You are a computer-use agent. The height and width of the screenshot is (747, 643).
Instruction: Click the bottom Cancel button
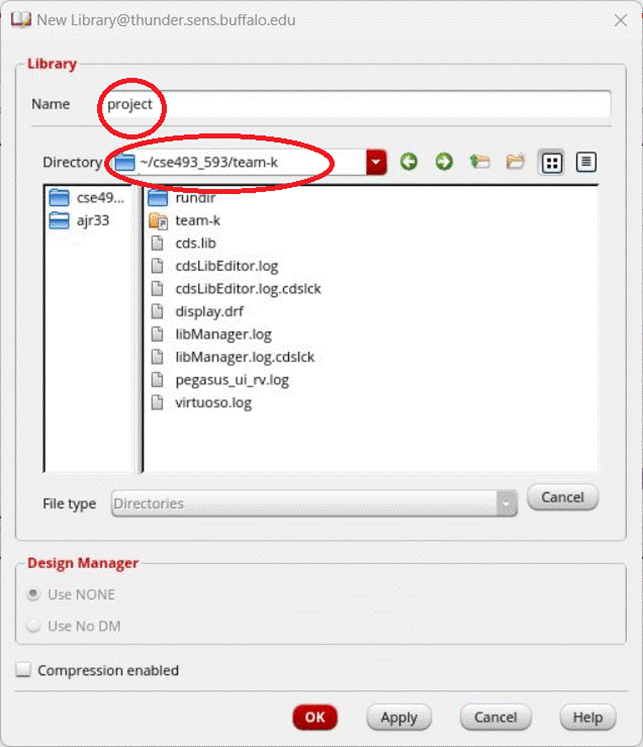495,717
